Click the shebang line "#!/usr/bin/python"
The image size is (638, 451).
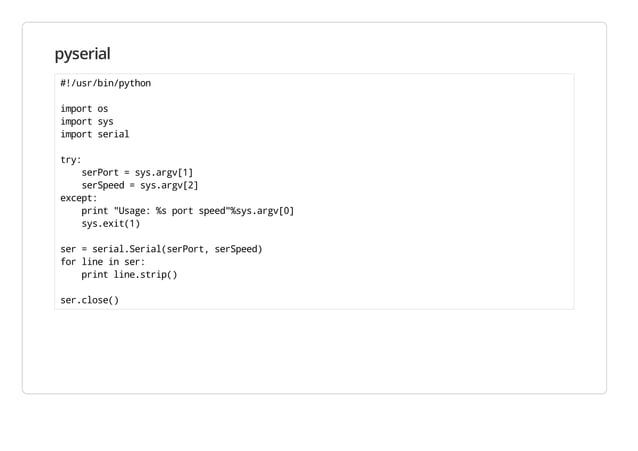[x=105, y=83]
